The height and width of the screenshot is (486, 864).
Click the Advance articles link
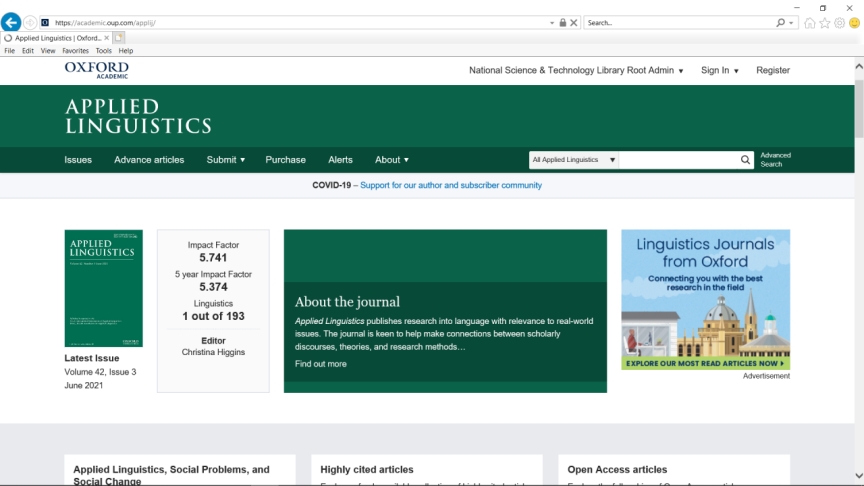[149, 160]
